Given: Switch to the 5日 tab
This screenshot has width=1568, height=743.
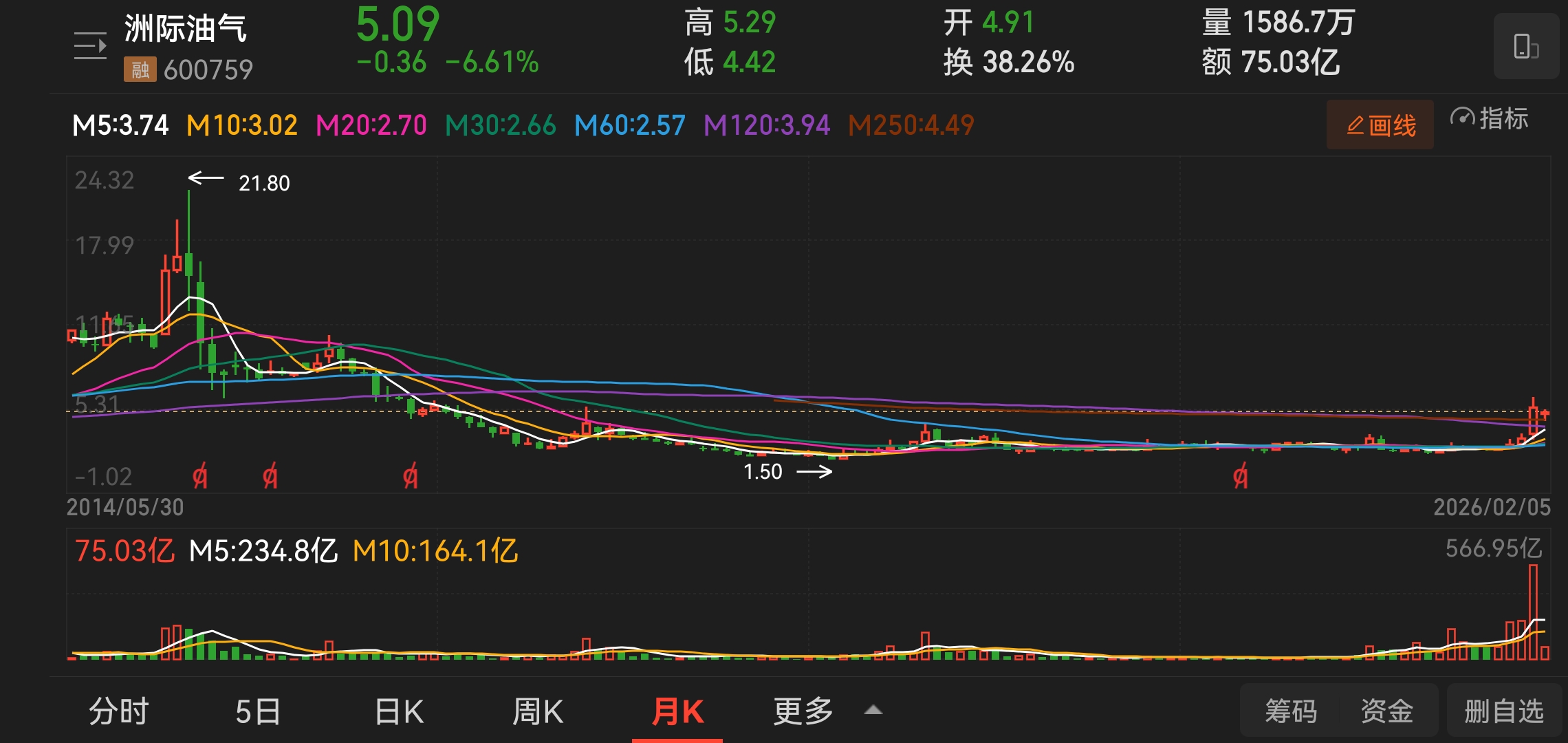Looking at the screenshot, I should coord(258,711).
